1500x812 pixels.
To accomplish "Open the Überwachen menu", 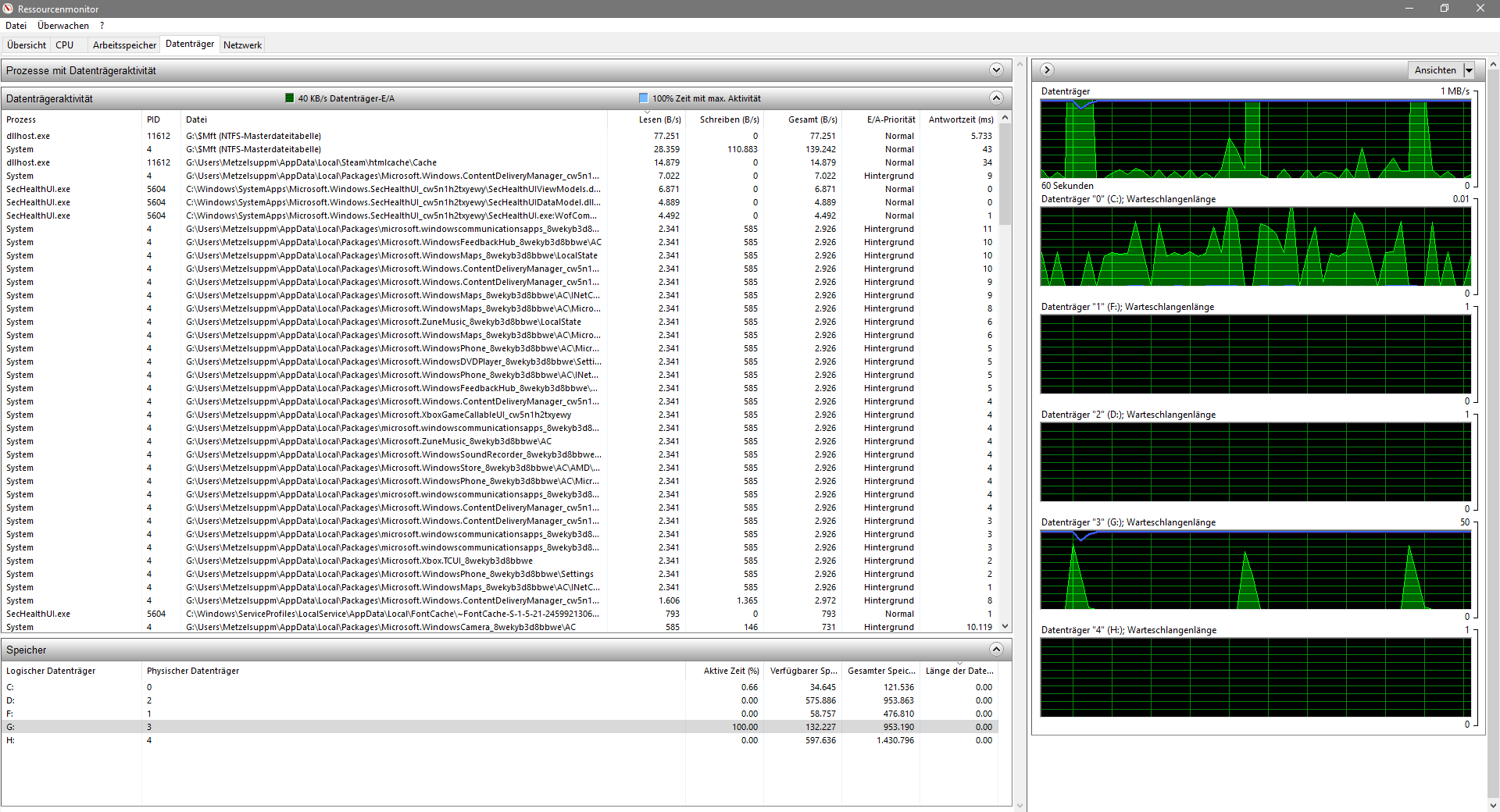I will click(63, 26).
